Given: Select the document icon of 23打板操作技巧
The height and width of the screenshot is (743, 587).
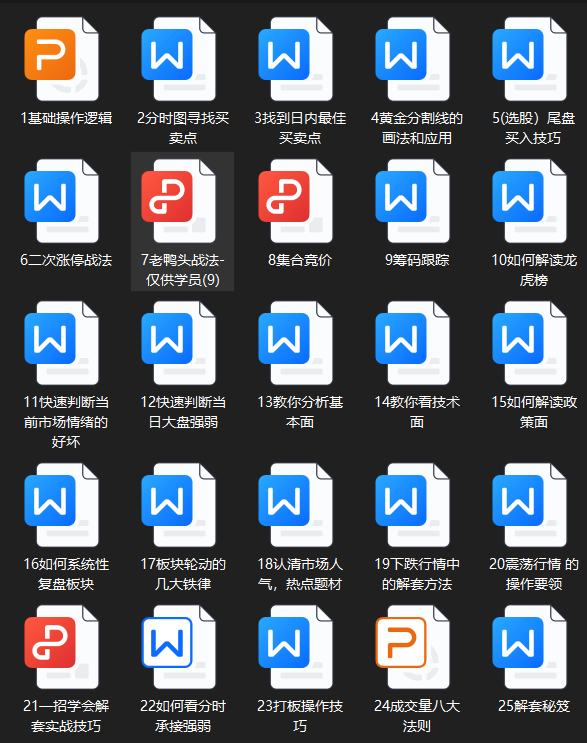Looking at the screenshot, I should pos(296,647).
